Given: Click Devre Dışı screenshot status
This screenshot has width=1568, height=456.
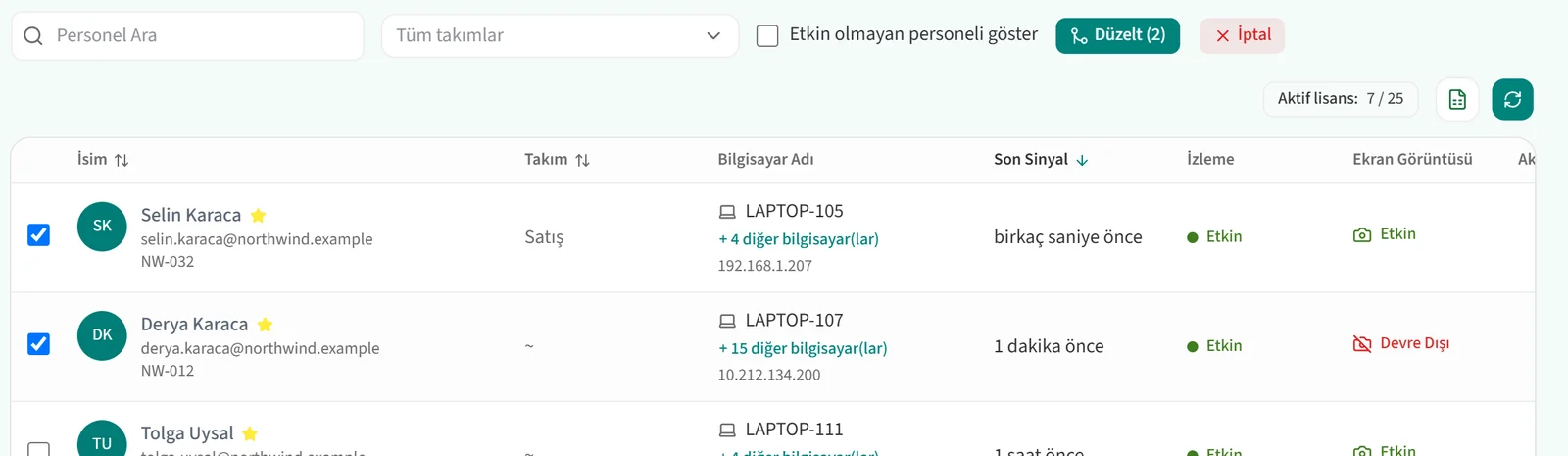Looking at the screenshot, I should coord(1414,343).
